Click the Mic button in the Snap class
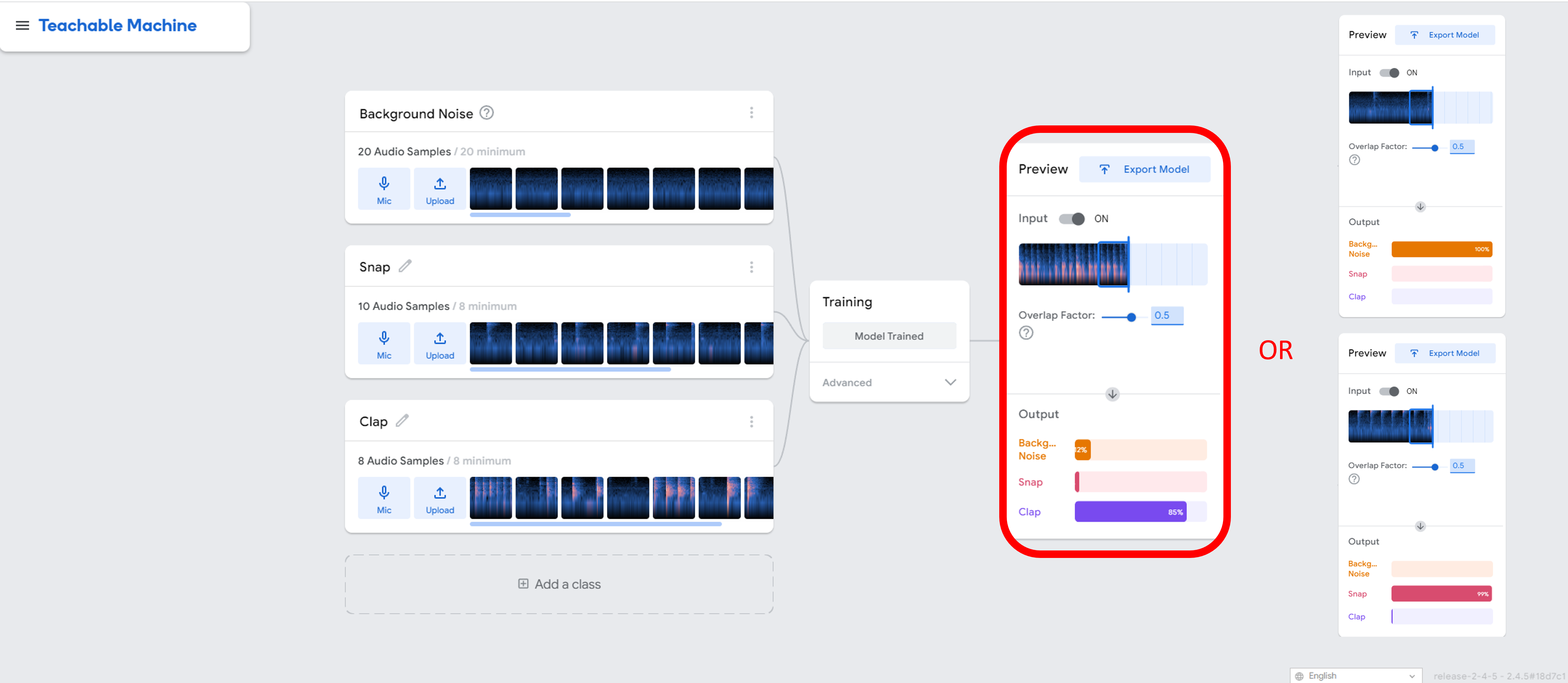 coord(383,344)
